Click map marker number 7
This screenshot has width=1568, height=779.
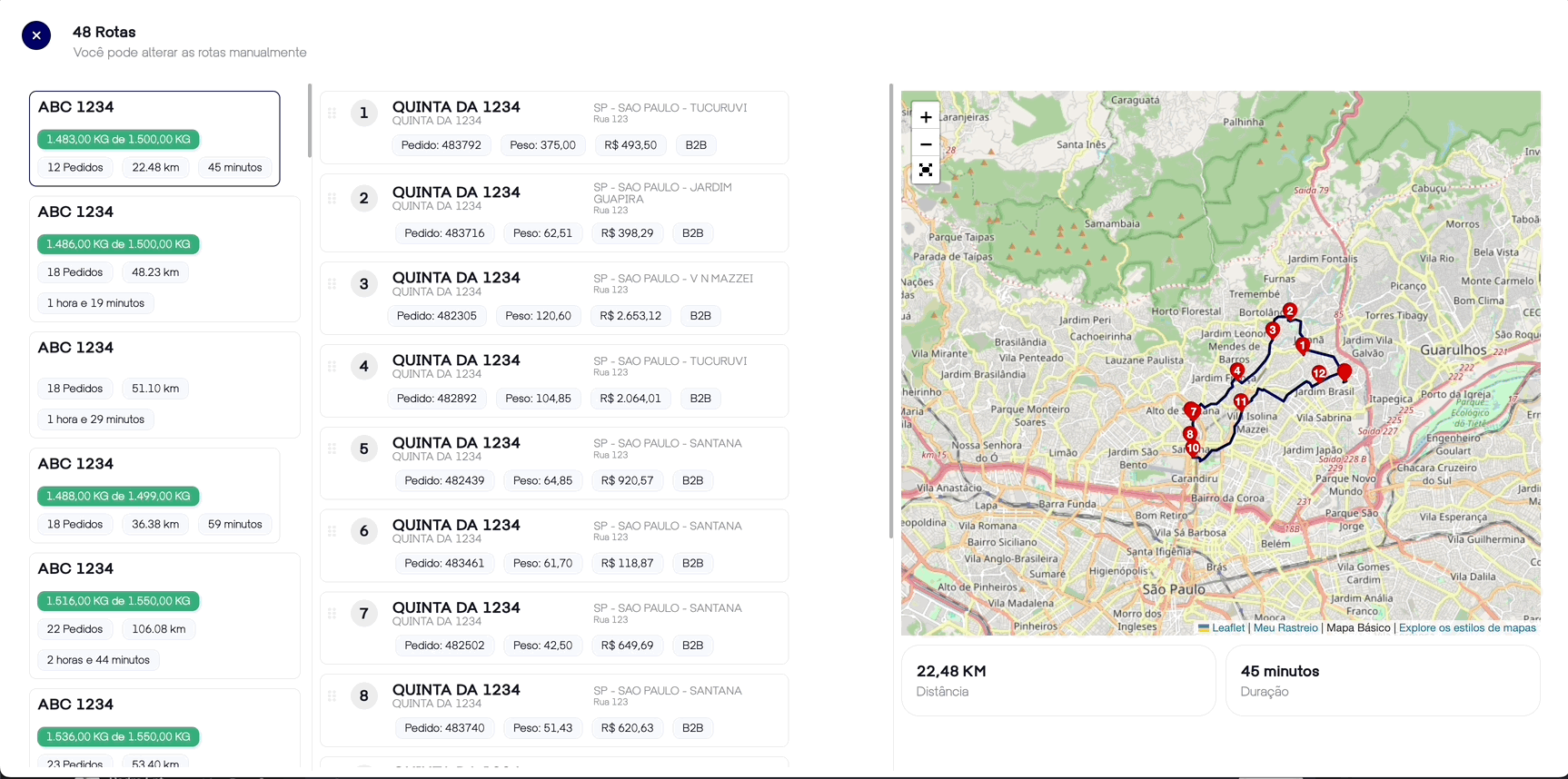[x=1192, y=411]
